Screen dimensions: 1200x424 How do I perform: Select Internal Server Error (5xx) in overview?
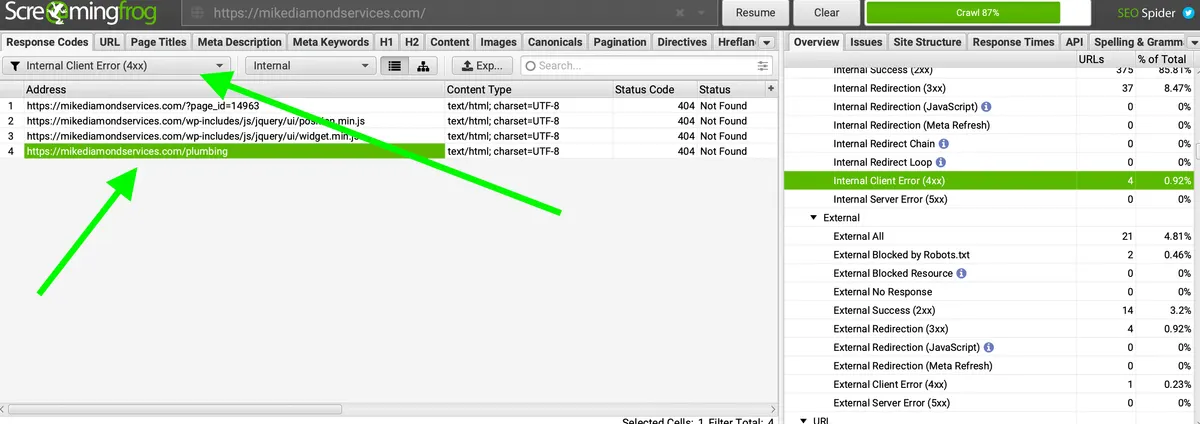tap(989, 199)
